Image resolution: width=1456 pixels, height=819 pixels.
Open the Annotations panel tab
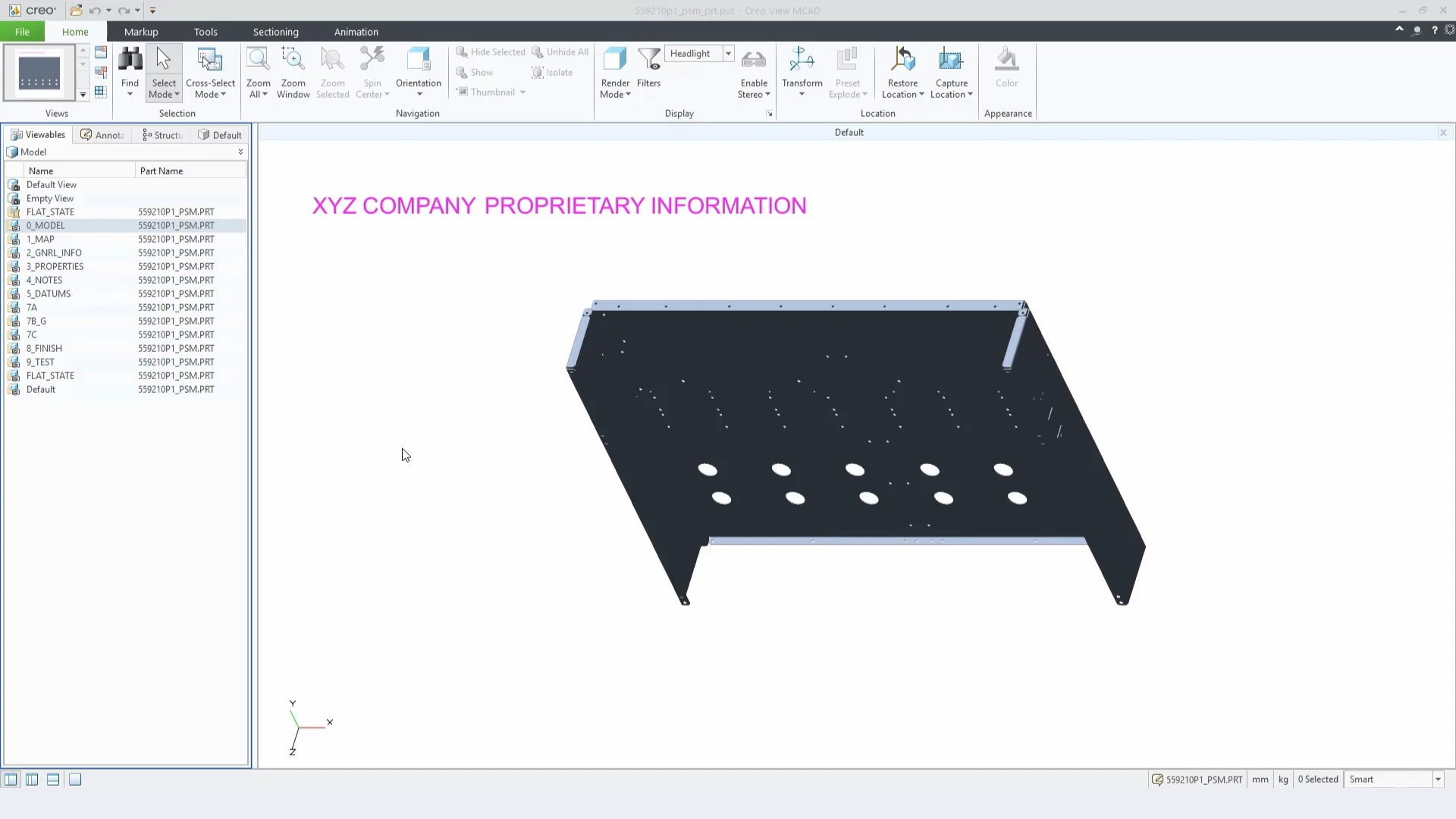point(102,135)
